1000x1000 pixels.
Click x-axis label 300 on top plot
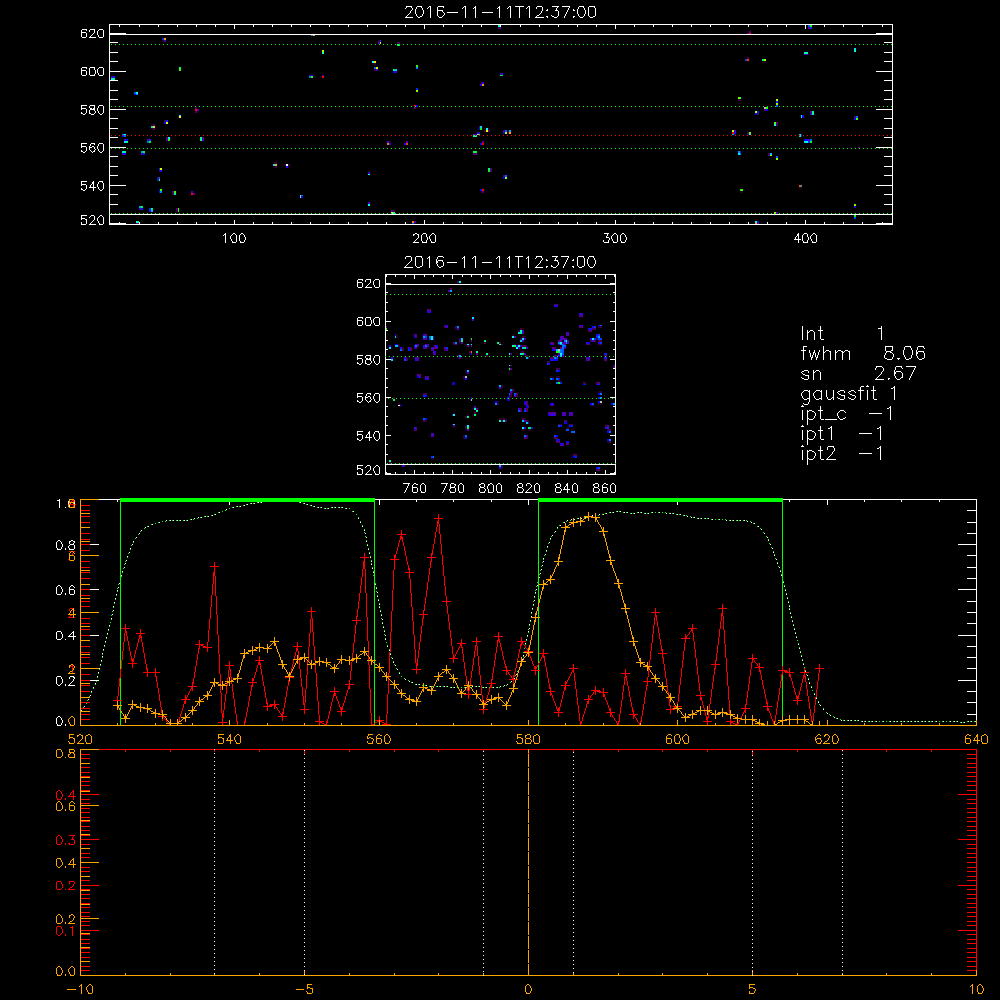[x=615, y=239]
